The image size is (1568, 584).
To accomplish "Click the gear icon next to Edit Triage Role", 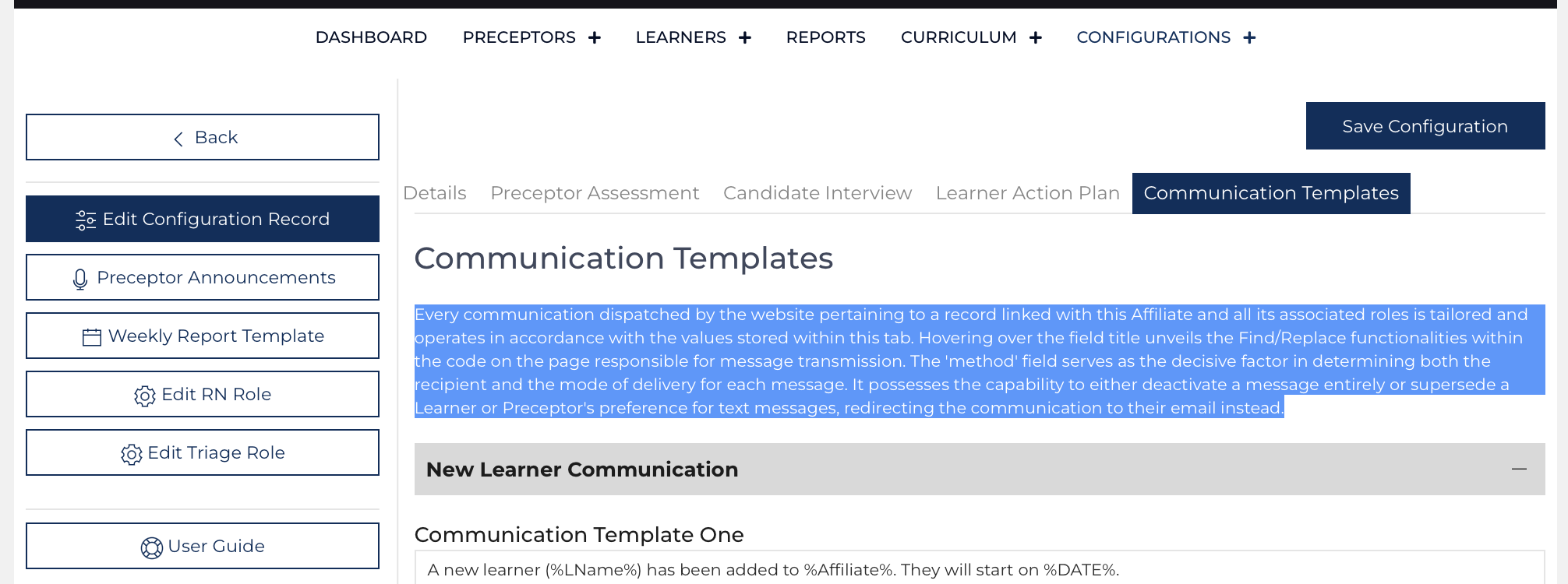I will tap(132, 452).
